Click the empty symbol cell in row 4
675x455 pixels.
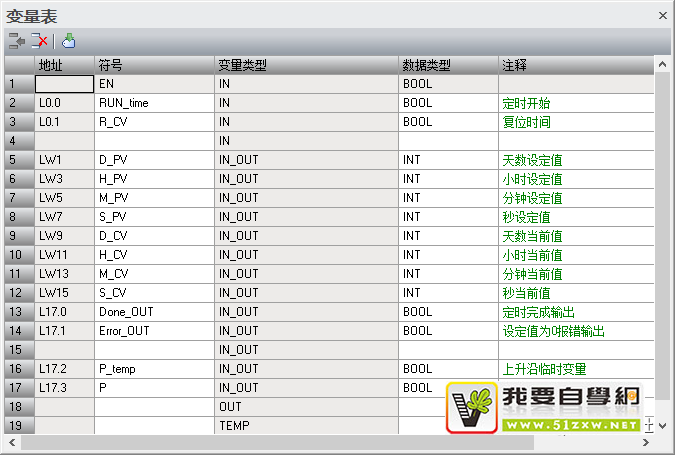coord(154,141)
